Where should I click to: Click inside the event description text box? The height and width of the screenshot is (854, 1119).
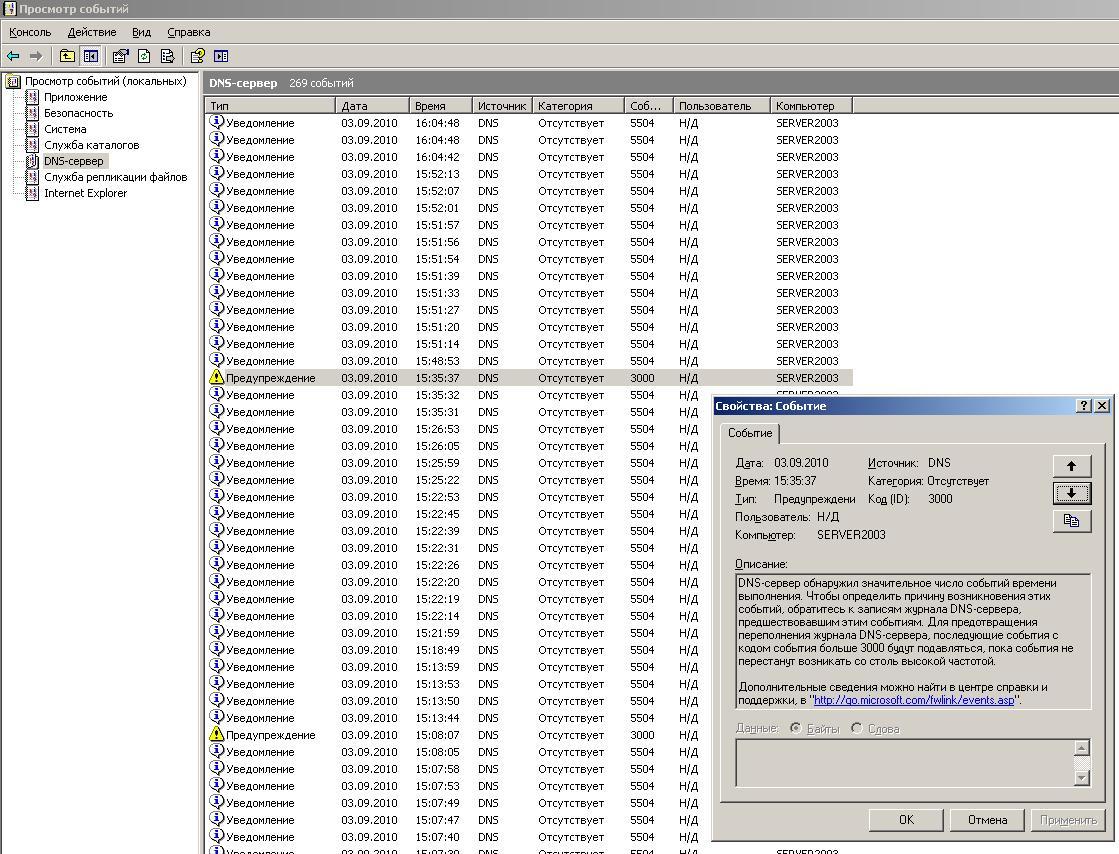pyautogui.click(x=913, y=641)
